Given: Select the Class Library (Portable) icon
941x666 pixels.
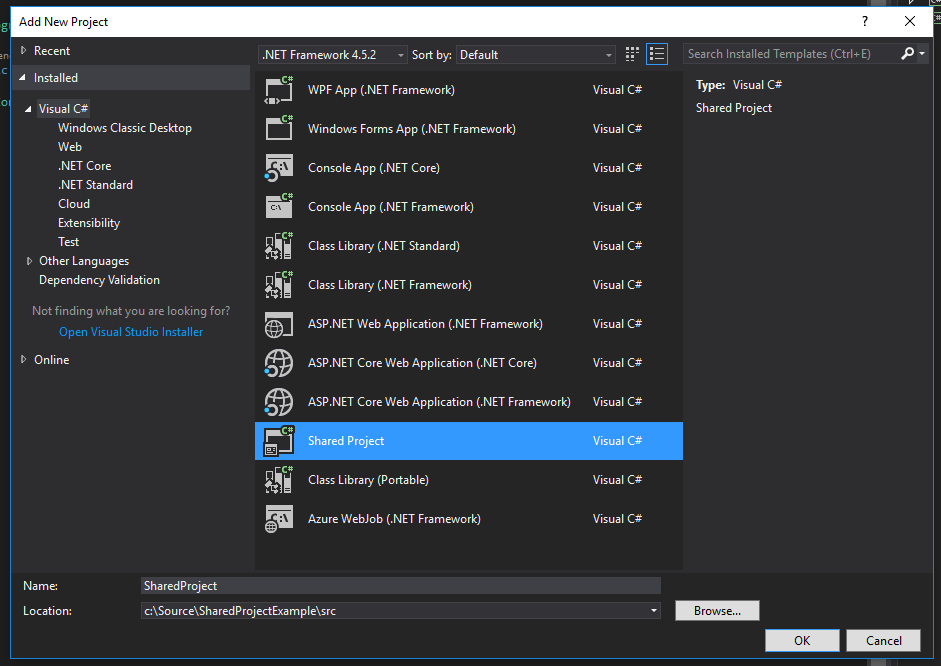Looking at the screenshot, I should tap(279, 480).
